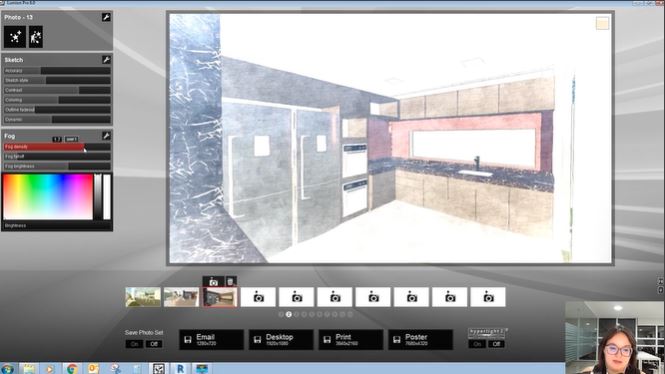Render photo at Desktop resolution

(281, 340)
